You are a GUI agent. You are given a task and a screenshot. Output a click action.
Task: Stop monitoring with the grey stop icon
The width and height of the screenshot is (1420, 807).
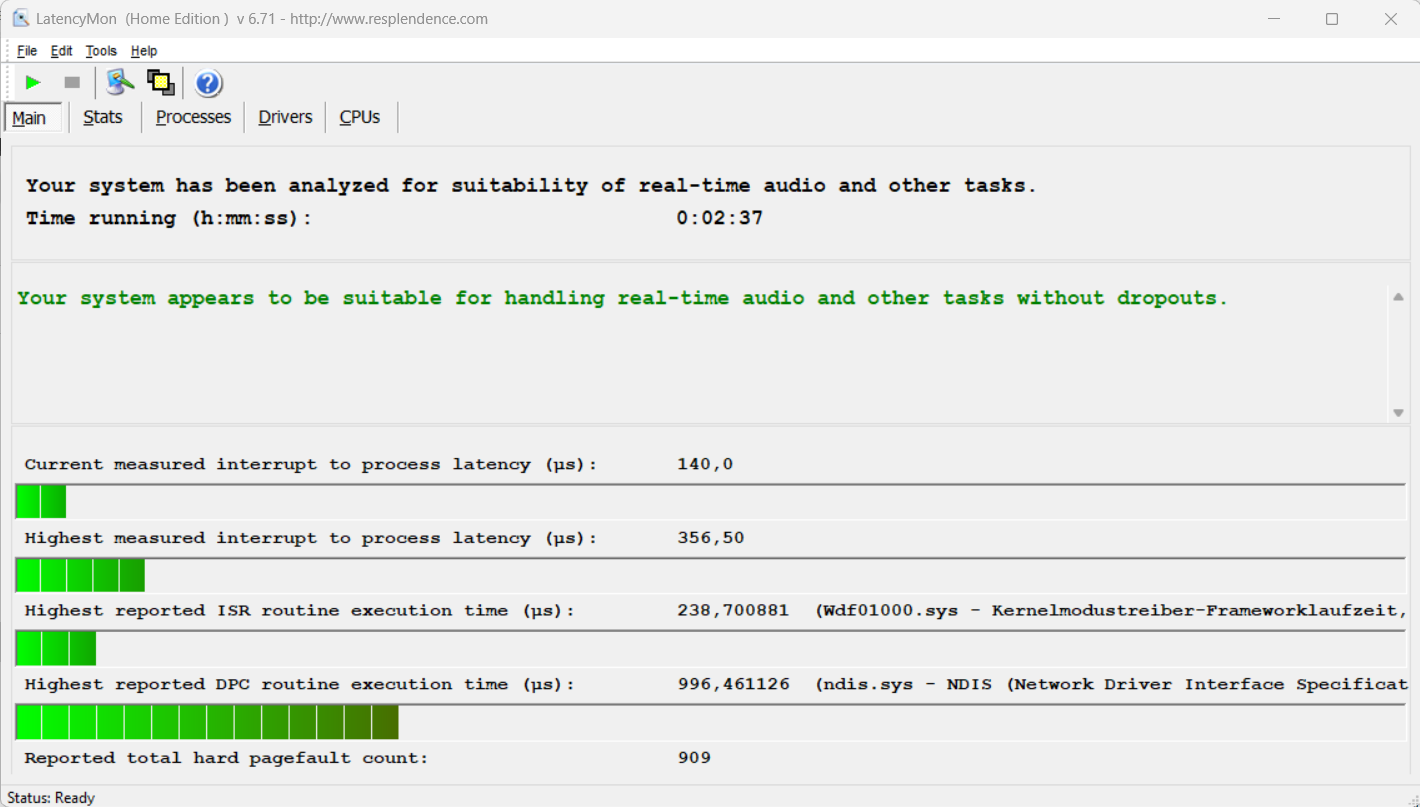72,82
